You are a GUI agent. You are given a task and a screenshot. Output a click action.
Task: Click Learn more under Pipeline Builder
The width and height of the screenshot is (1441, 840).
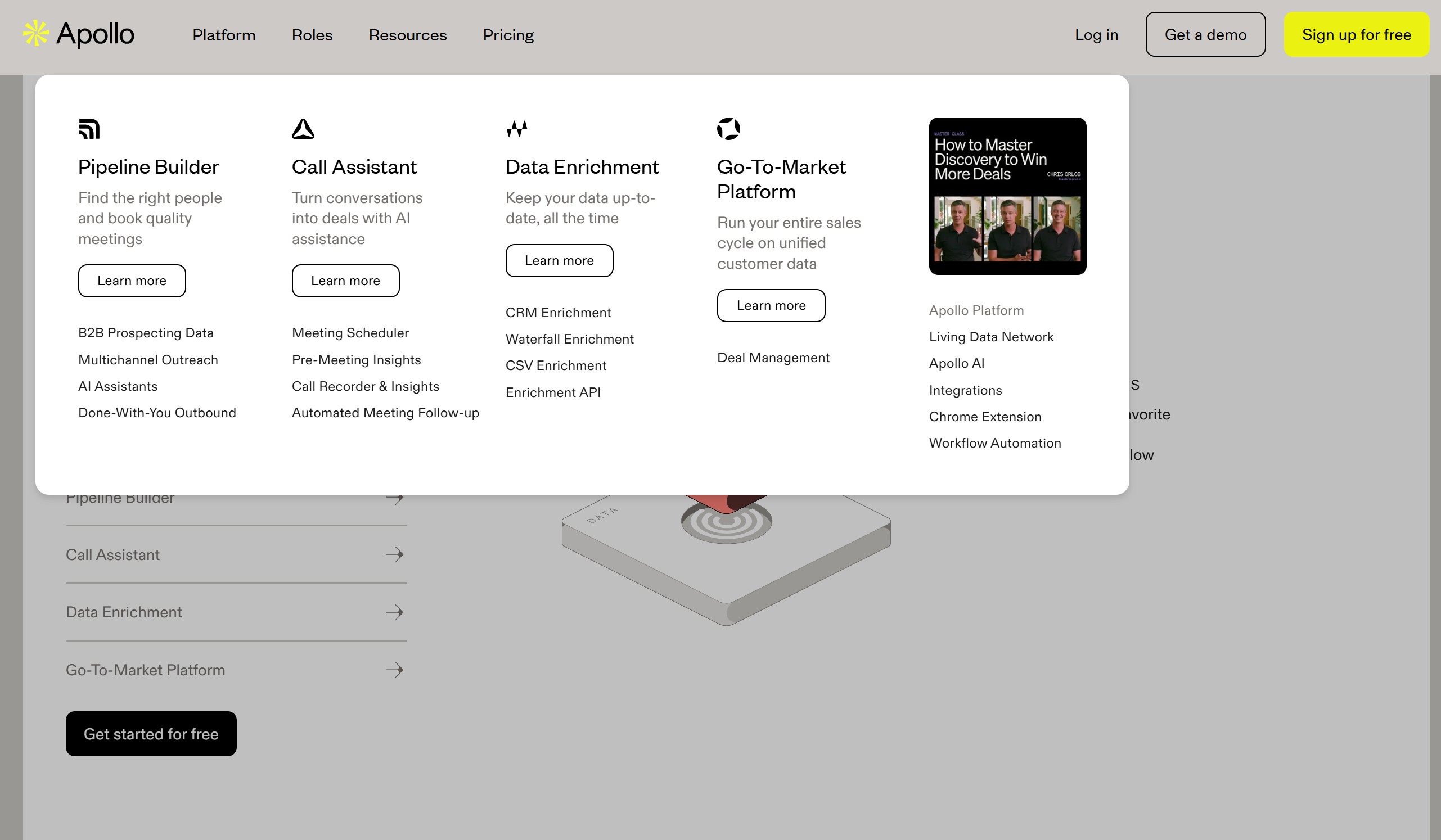(132, 281)
